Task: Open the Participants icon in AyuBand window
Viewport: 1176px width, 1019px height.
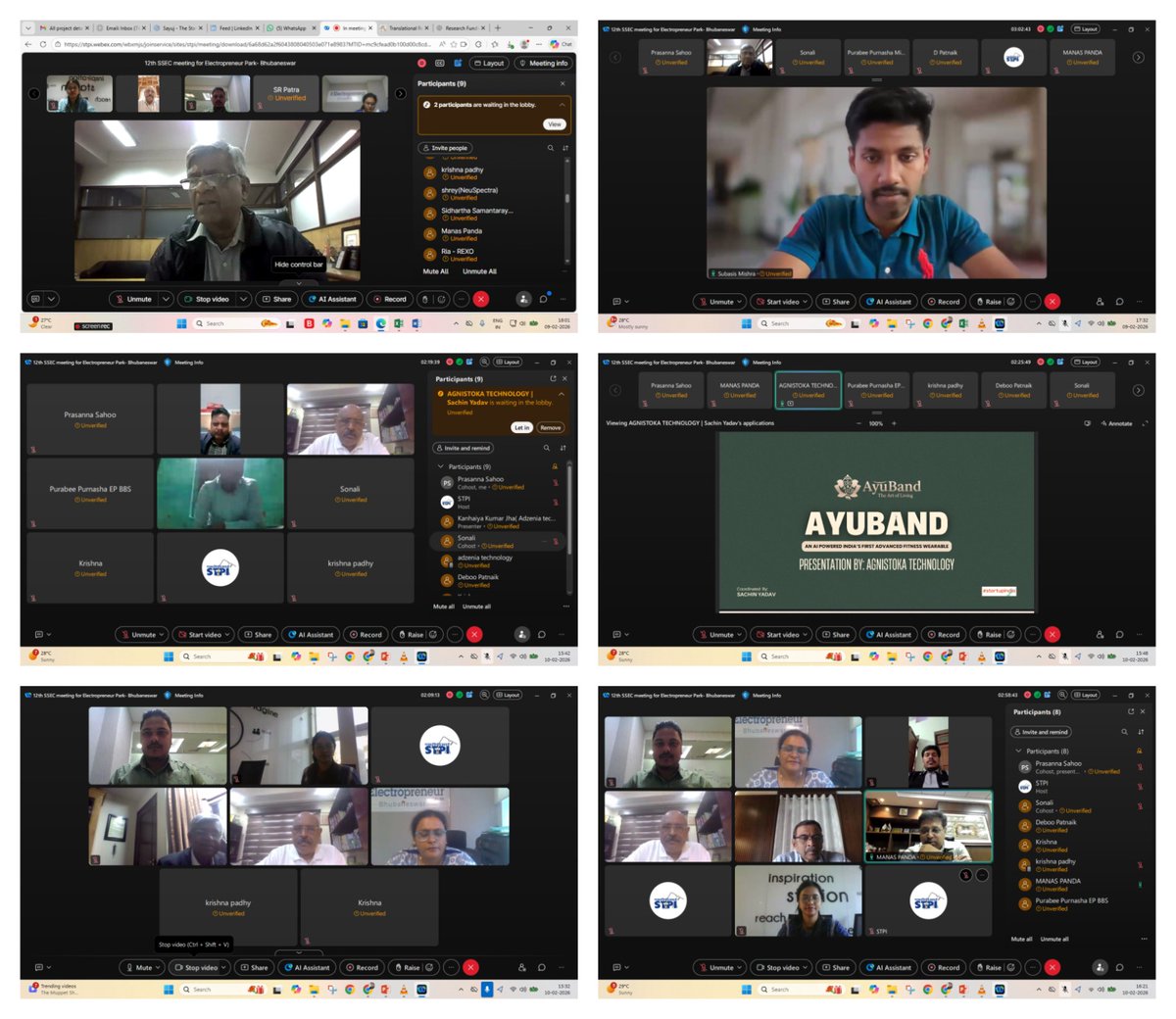Action: pyautogui.click(x=1100, y=634)
